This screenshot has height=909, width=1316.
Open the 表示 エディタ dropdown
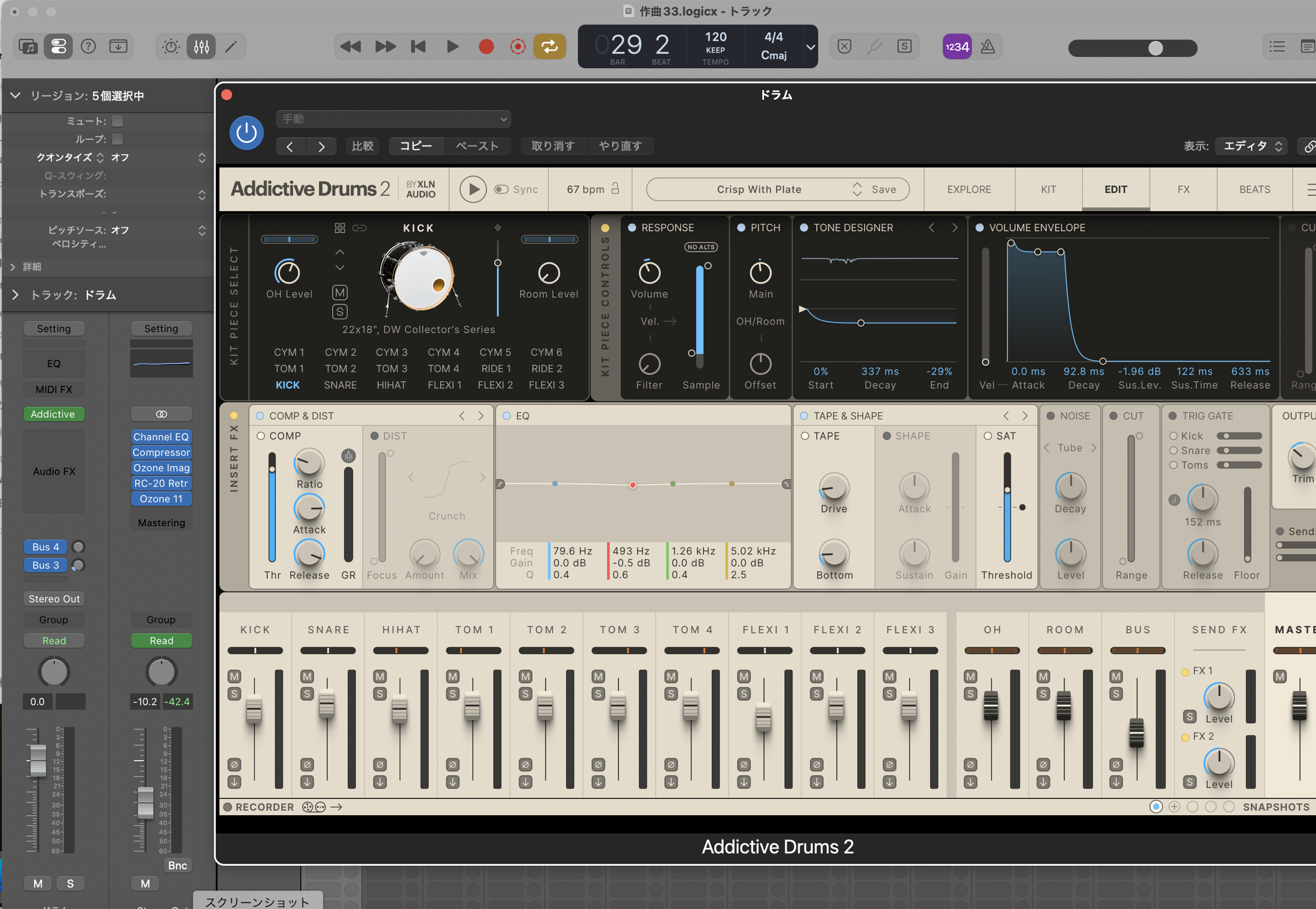(1251, 146)
